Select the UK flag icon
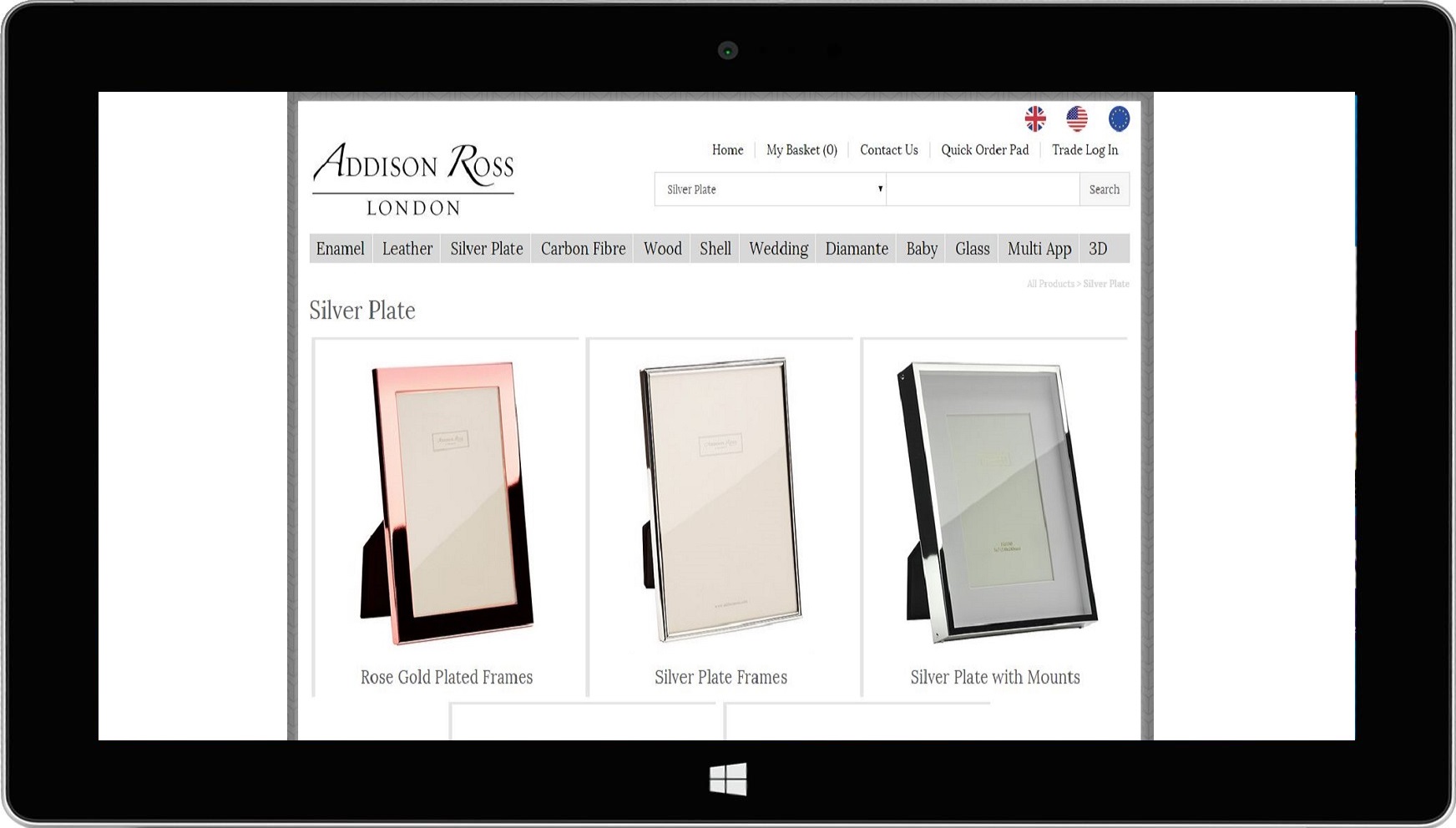Image resolution: width=1456 pixels, height=828 pixels. (x=1035, y=119)
